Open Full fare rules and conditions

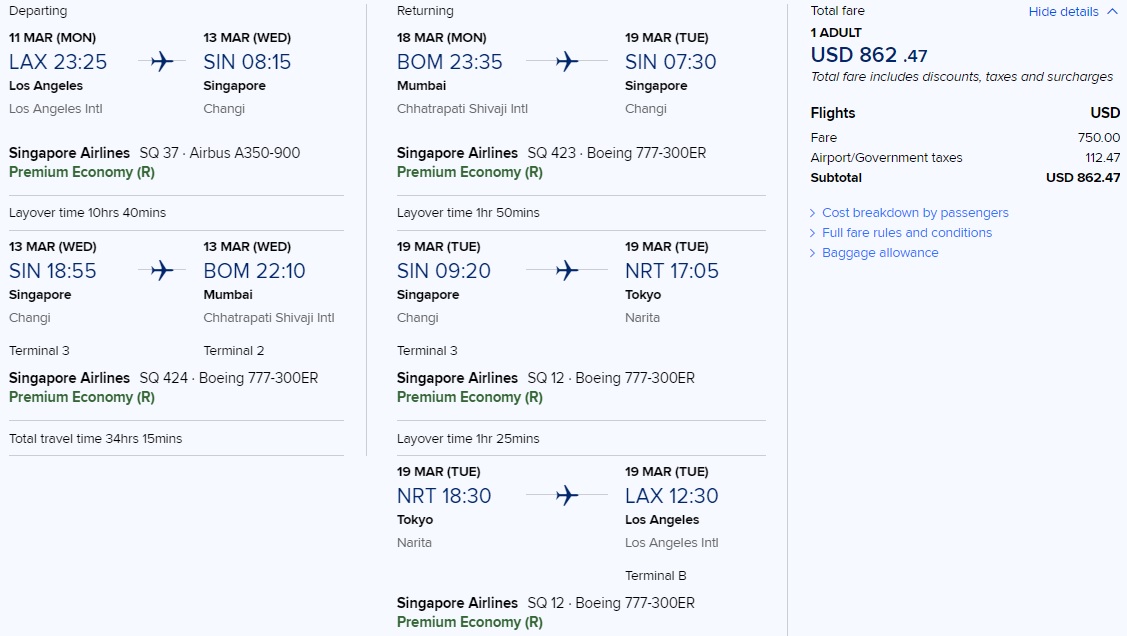tap(906, 233)
